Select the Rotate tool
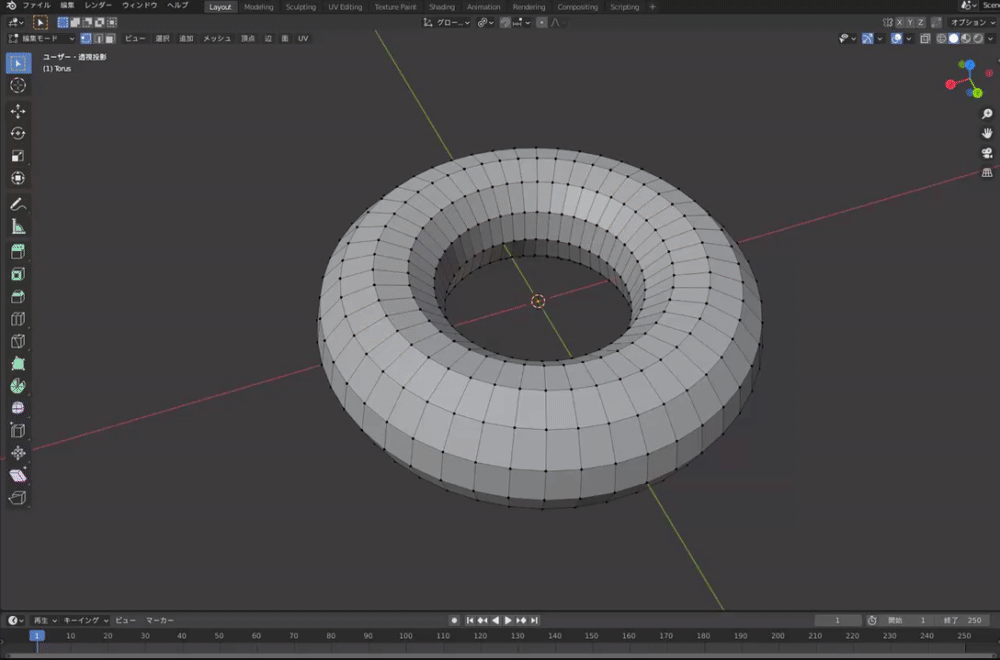 [x=18, y=133]
